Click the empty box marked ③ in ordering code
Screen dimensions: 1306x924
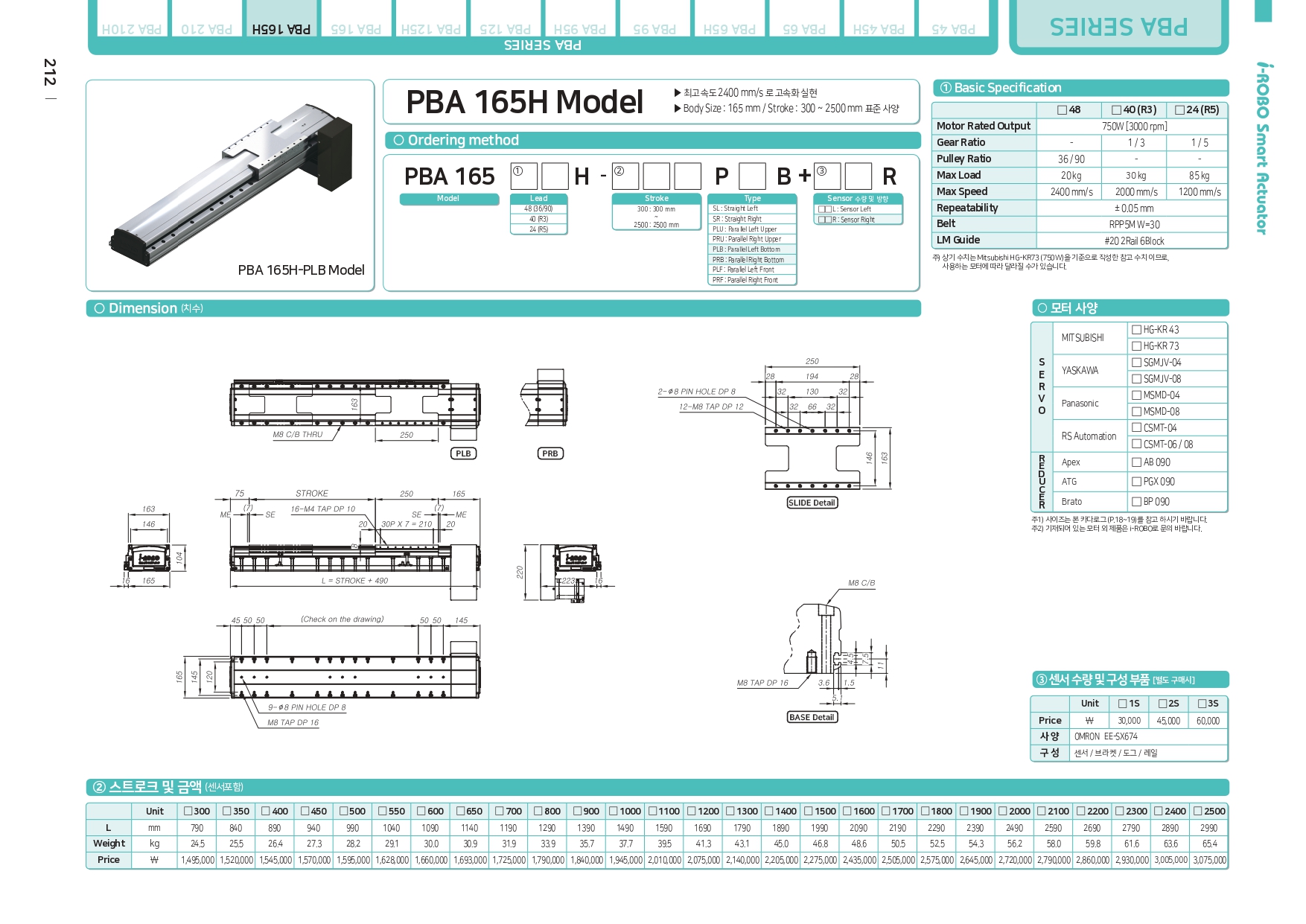(827, 176)
